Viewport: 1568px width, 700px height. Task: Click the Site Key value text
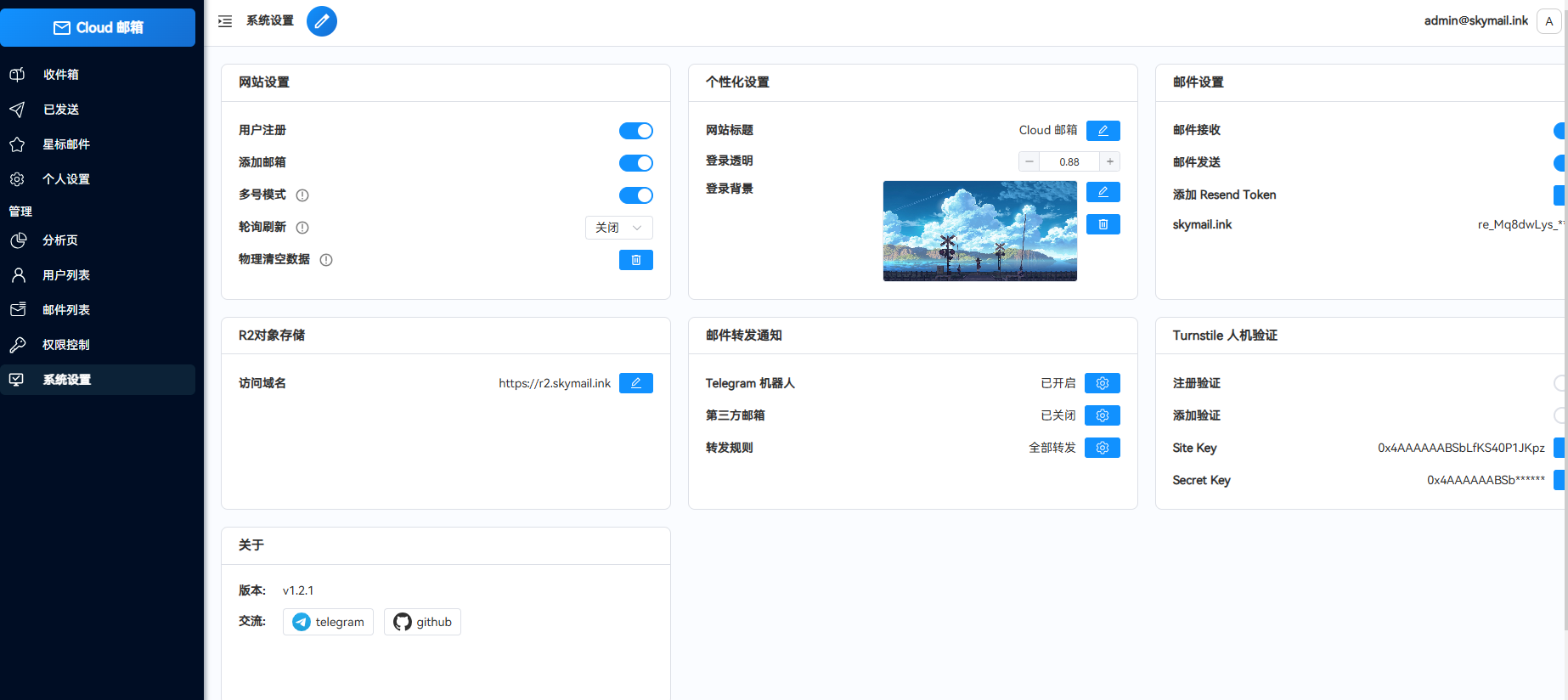point(1461,448)
